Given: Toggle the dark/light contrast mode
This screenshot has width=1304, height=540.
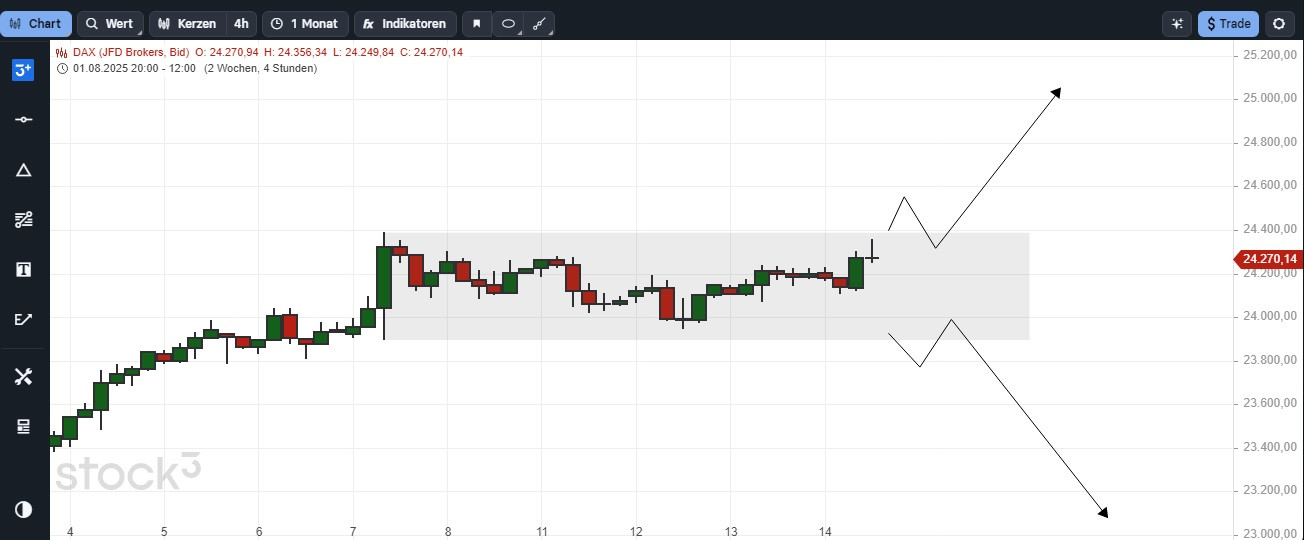Looking at the screenshot, I should [x=23, y=510].
